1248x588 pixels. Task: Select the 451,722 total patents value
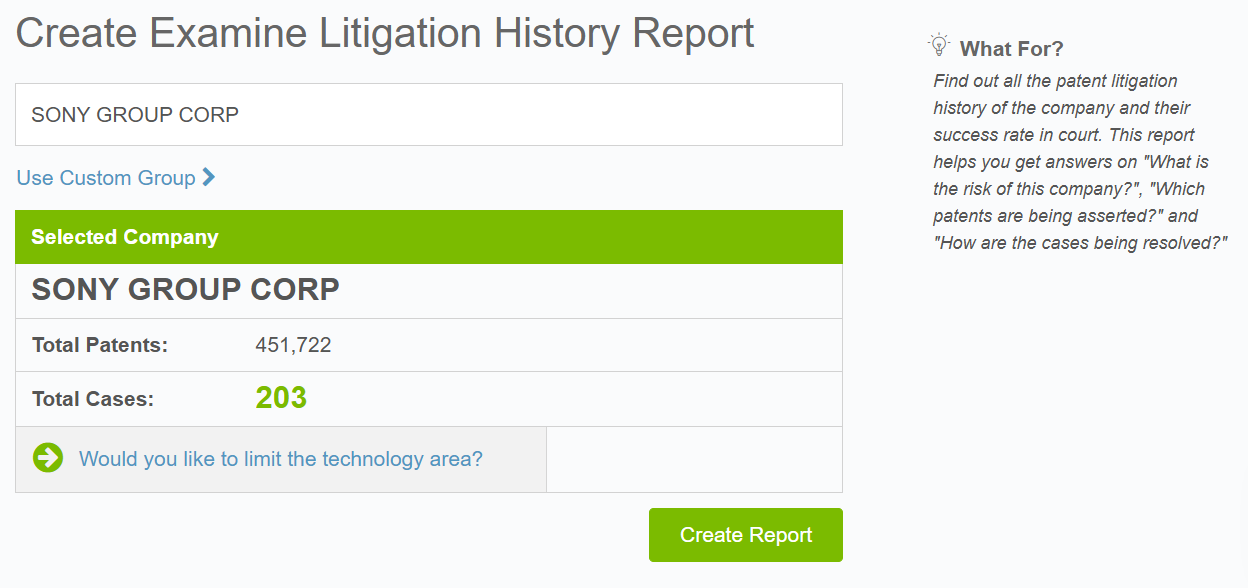pyautogui.click(x=293, y=345)
